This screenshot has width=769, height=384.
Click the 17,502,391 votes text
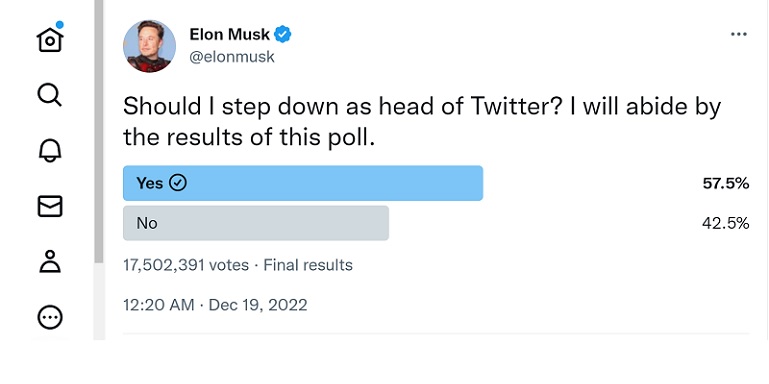(x=186, y=265)
